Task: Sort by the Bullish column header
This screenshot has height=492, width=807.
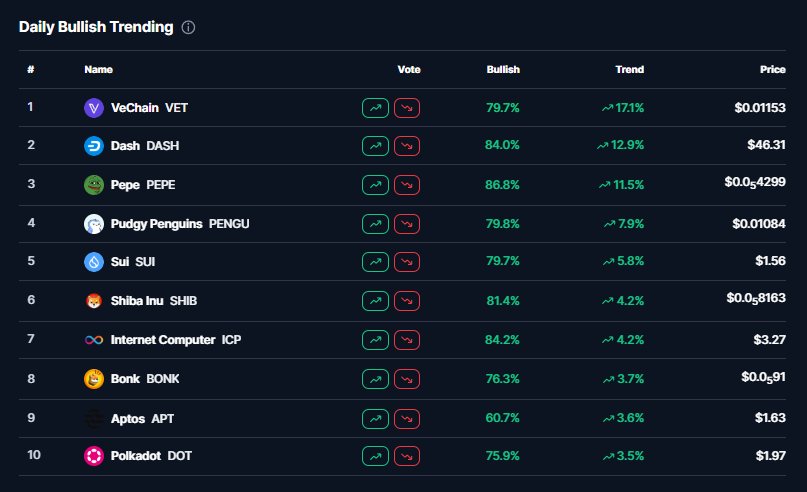Action: pyautogui.click(x=503, y=70)
